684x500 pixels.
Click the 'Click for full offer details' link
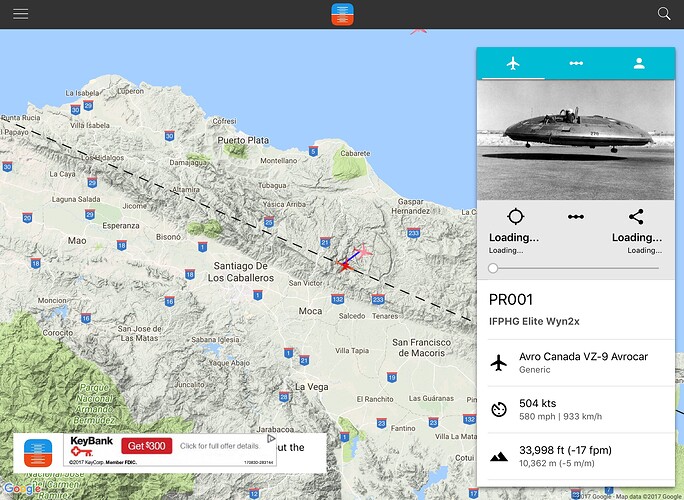click(220, 446)
